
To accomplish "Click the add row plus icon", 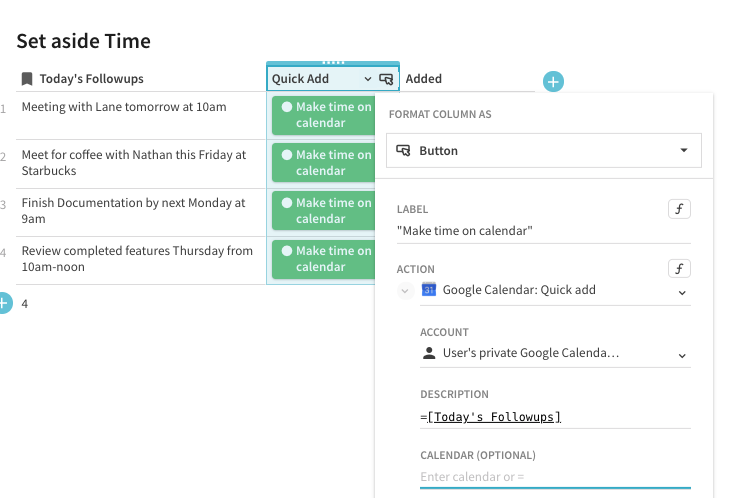I will point(3,302).
